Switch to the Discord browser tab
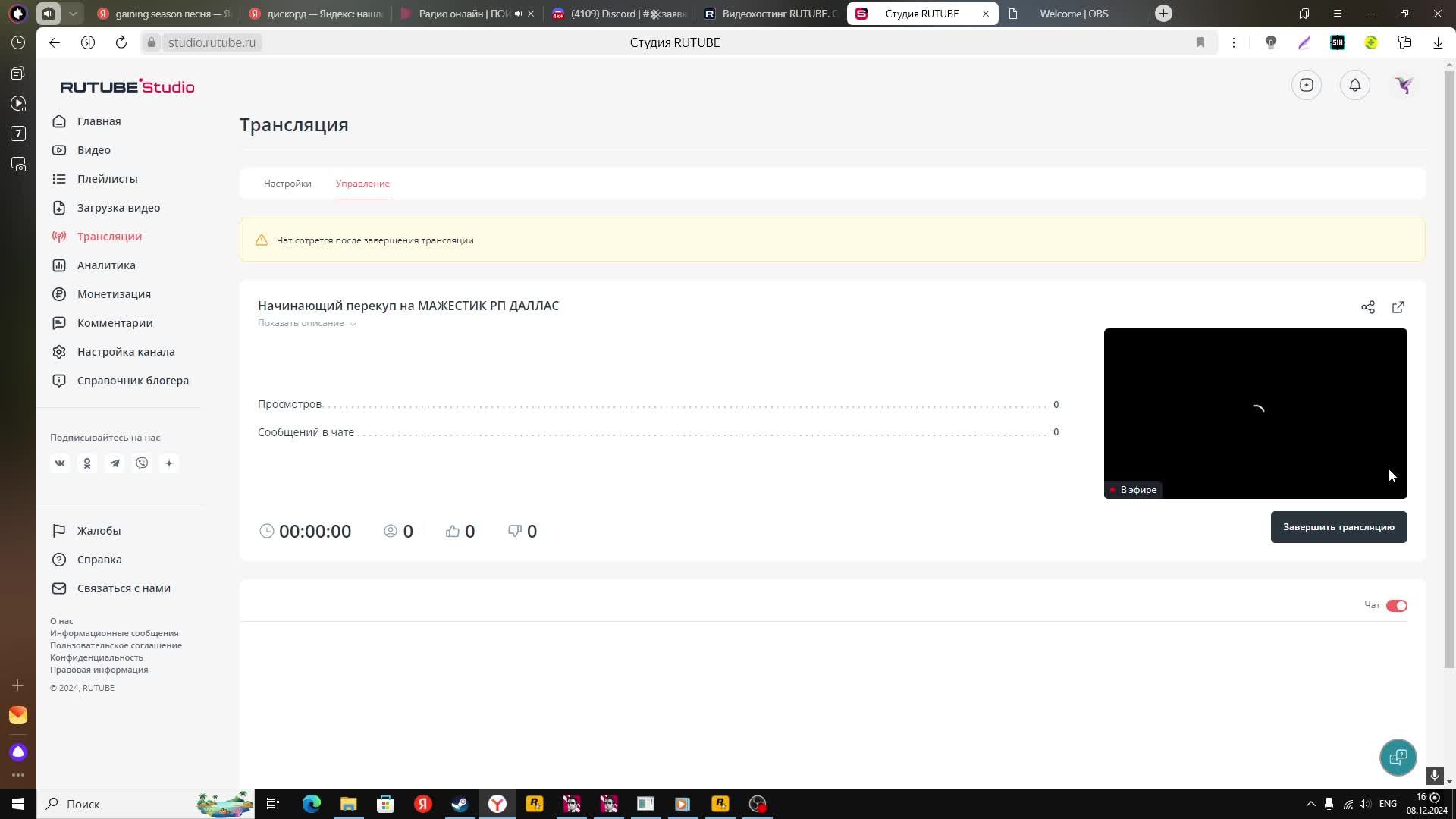Image resolution: width=1456 pixels, height=819 pixels. pyautogui.click(x=619, y=14)
